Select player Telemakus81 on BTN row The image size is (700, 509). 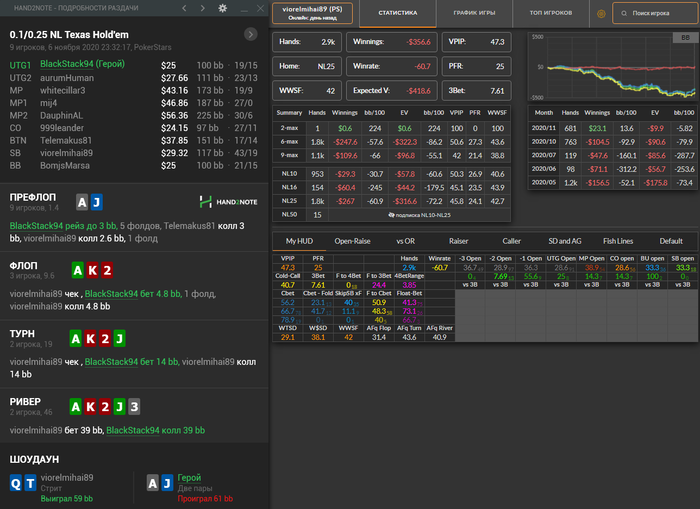tap(66, 140)
